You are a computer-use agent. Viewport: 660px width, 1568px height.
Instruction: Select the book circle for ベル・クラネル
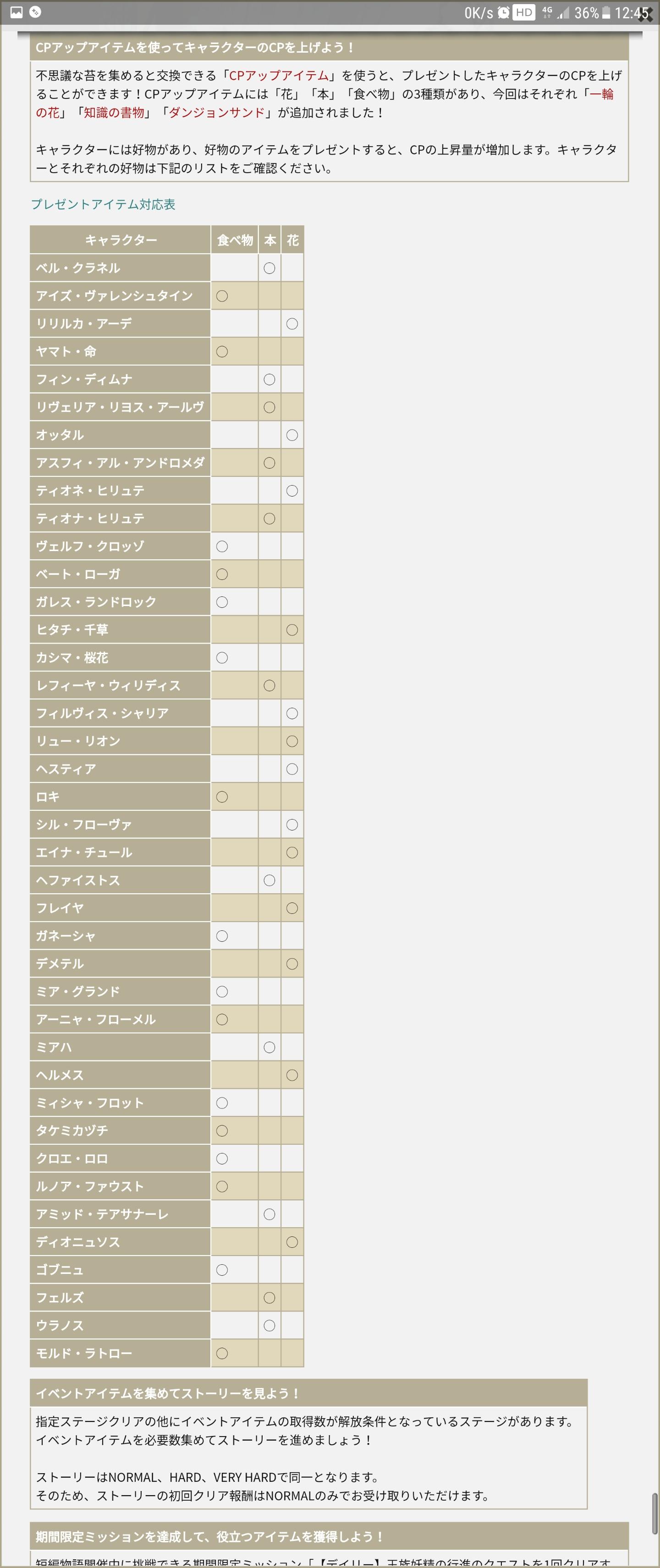pyautogui.click(x=269, y=268)
